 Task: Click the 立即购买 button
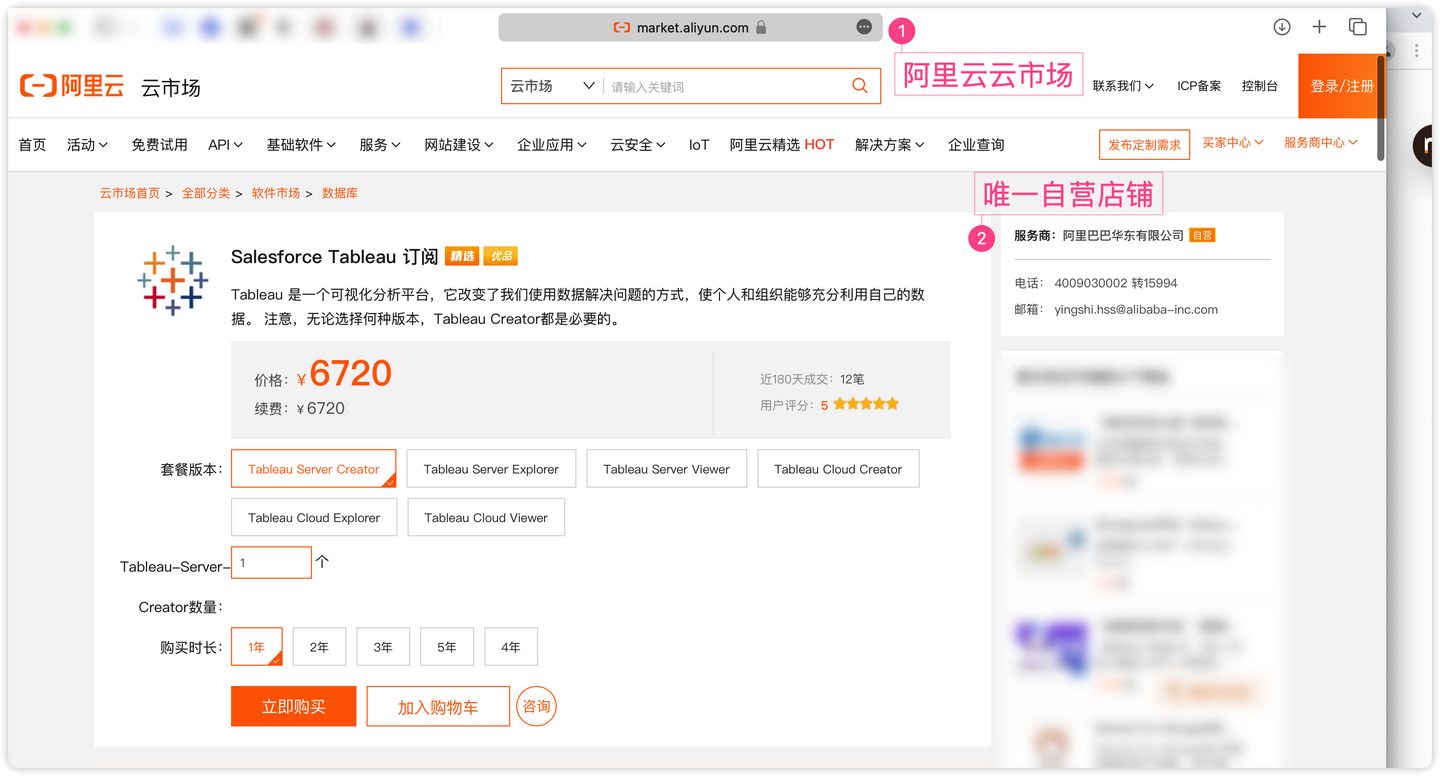pyautogui.click(x=294, y=706)
